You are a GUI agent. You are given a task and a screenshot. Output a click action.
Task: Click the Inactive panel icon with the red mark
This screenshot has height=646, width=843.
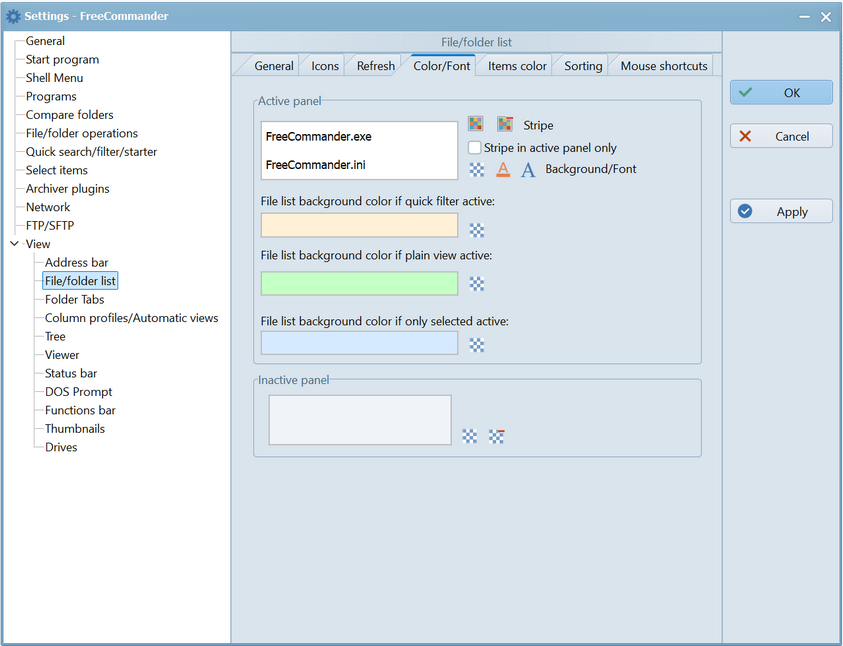[x=496, y=436]
